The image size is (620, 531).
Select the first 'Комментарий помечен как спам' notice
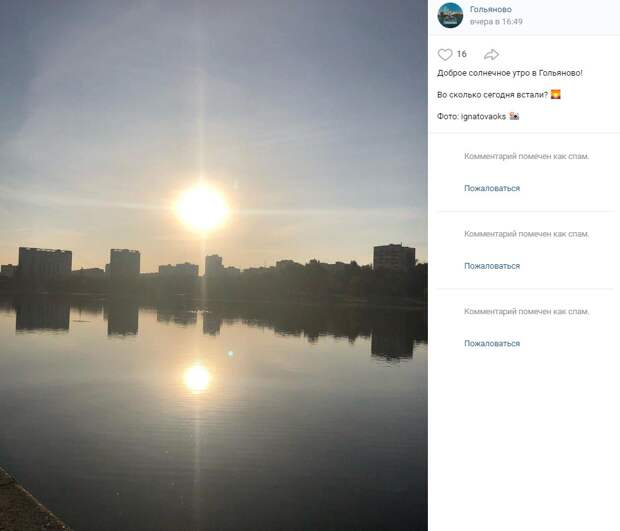526,156
